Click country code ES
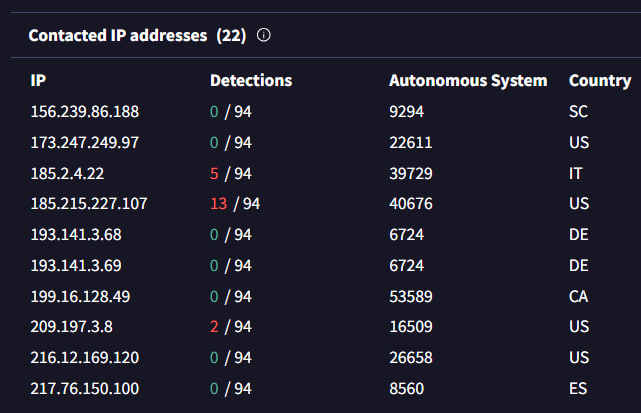Image resolution: width=641 pixels, height=413 pixels. [x=578, y=388]
